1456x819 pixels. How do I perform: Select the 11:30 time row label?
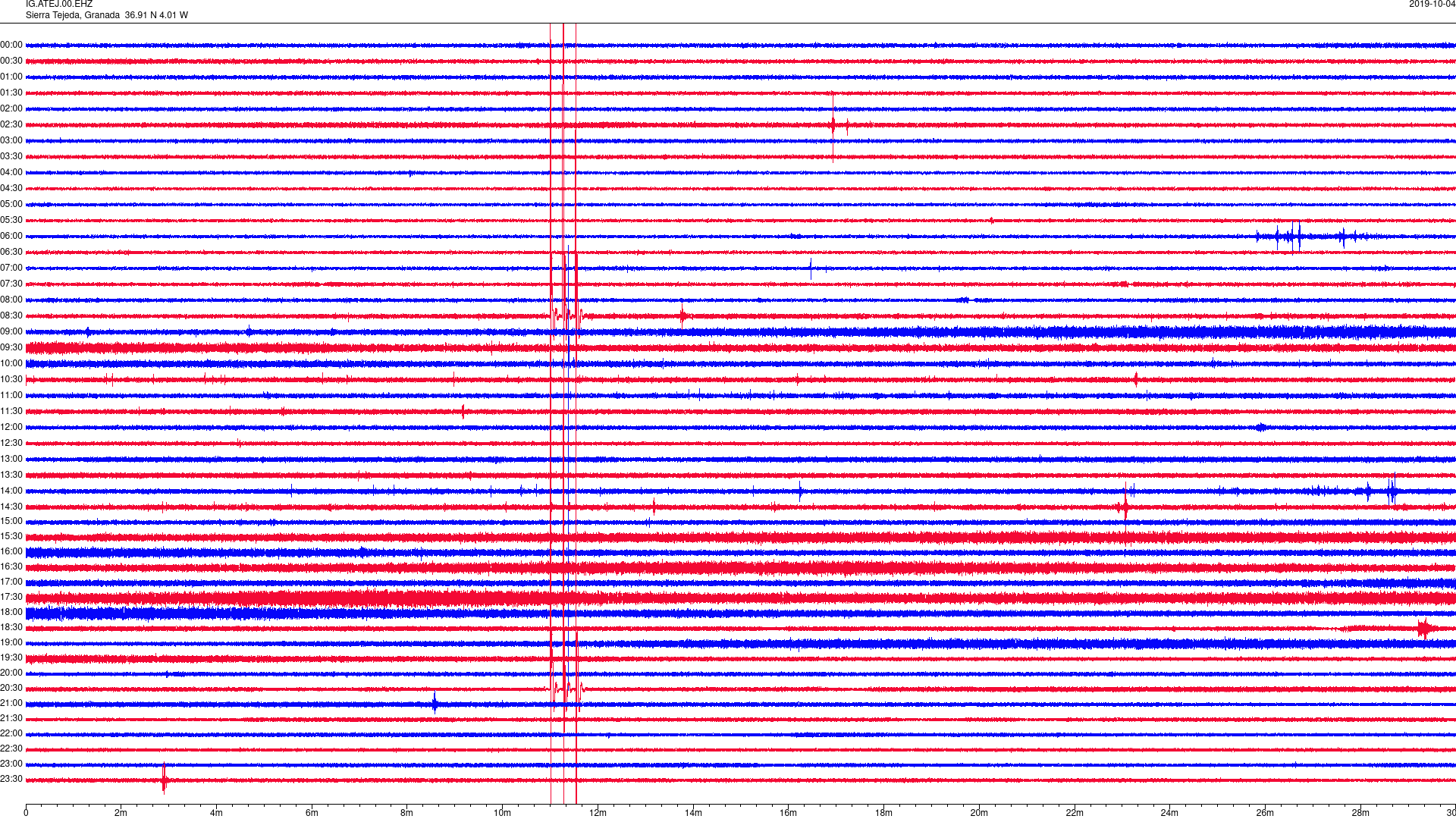point(11,411)
